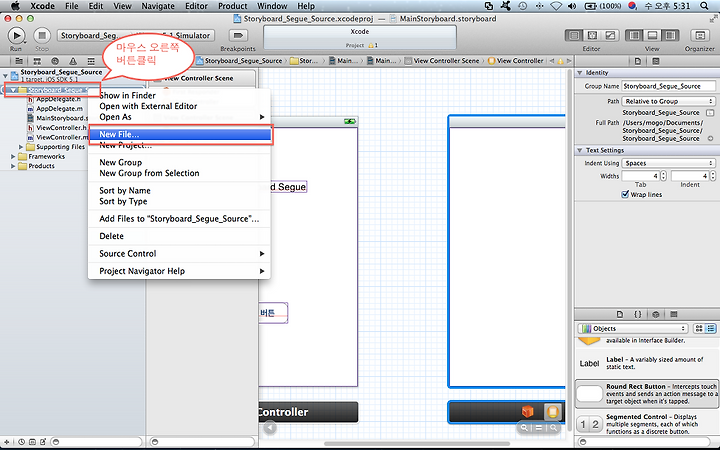Open Project Navigator Help submenu
Image resolution: width=720 pixels, height=450 pixels.
179,271
